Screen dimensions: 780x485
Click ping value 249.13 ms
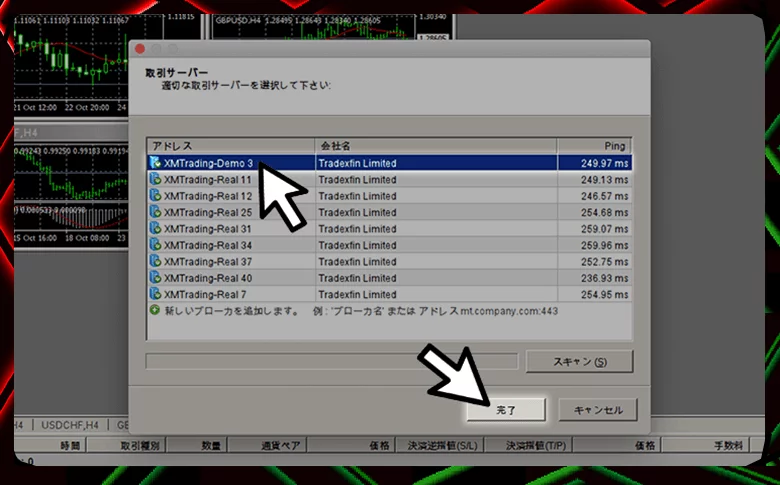tap(604, 180)
